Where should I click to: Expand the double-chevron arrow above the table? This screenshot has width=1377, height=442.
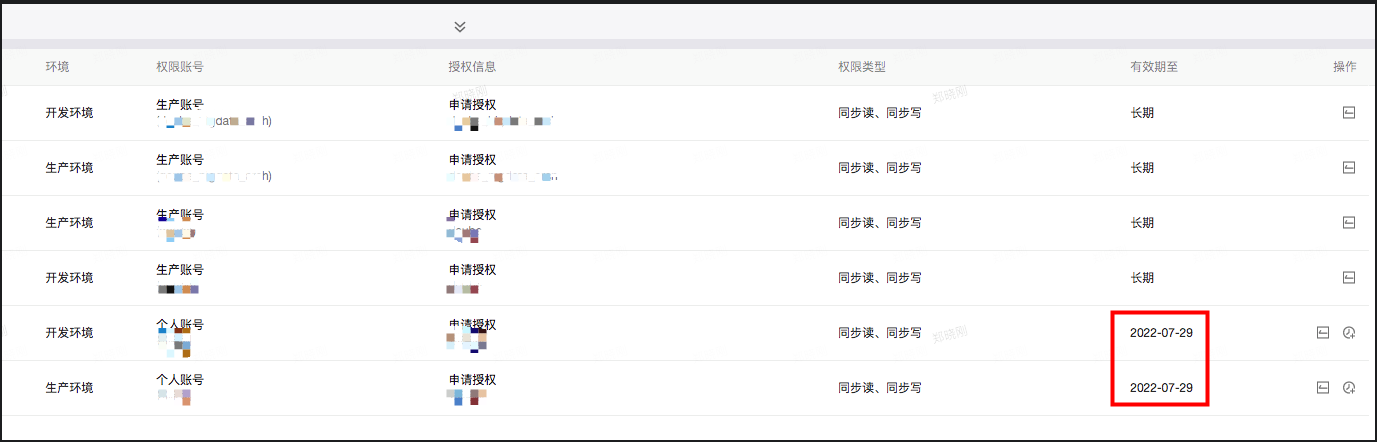(459, 27)
